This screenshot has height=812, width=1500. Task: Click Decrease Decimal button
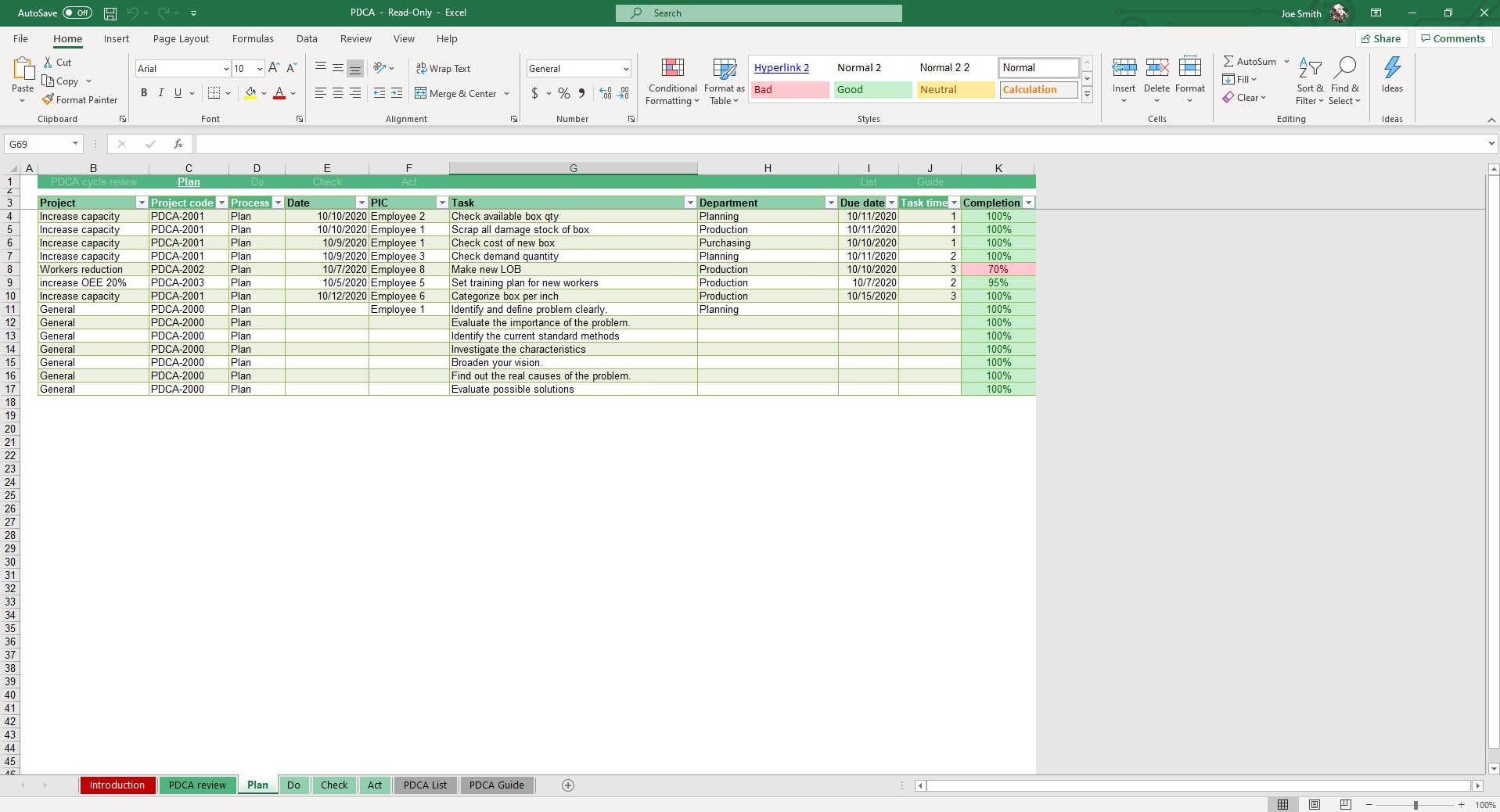(624, 94)
